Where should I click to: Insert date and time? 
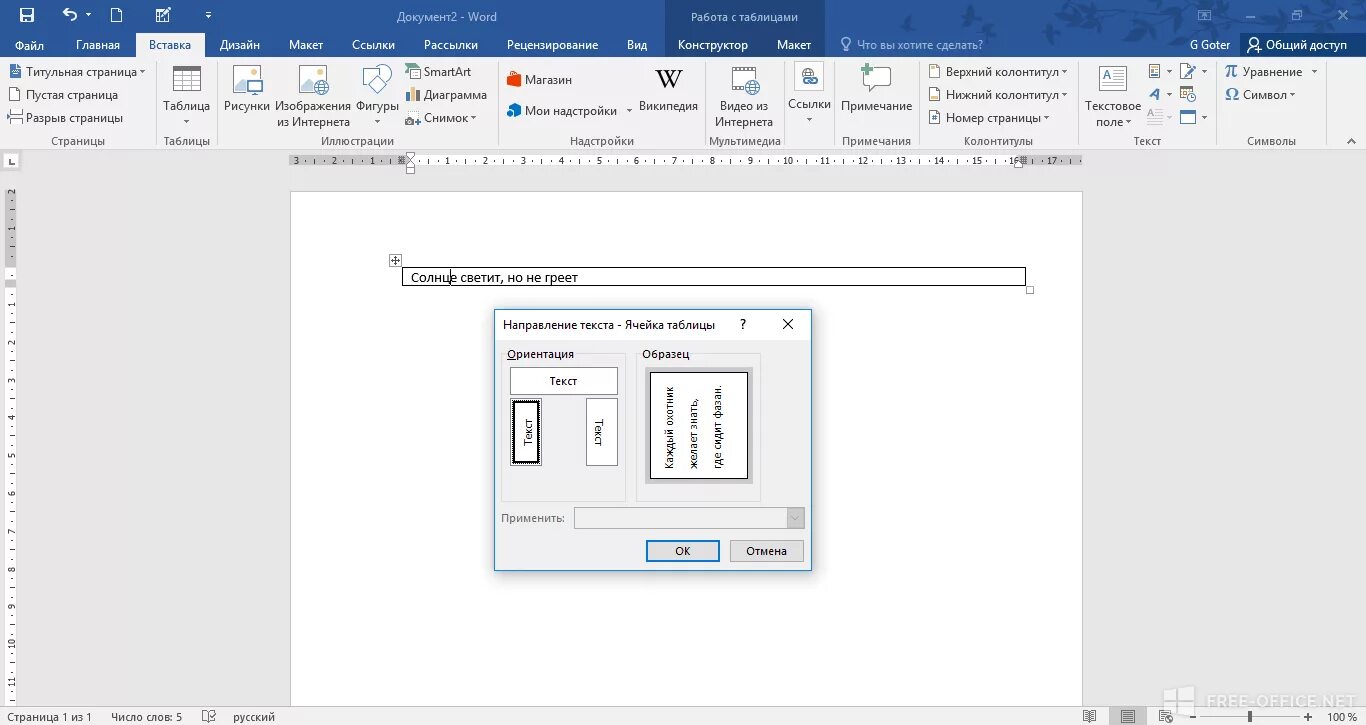pos(1188,95)
